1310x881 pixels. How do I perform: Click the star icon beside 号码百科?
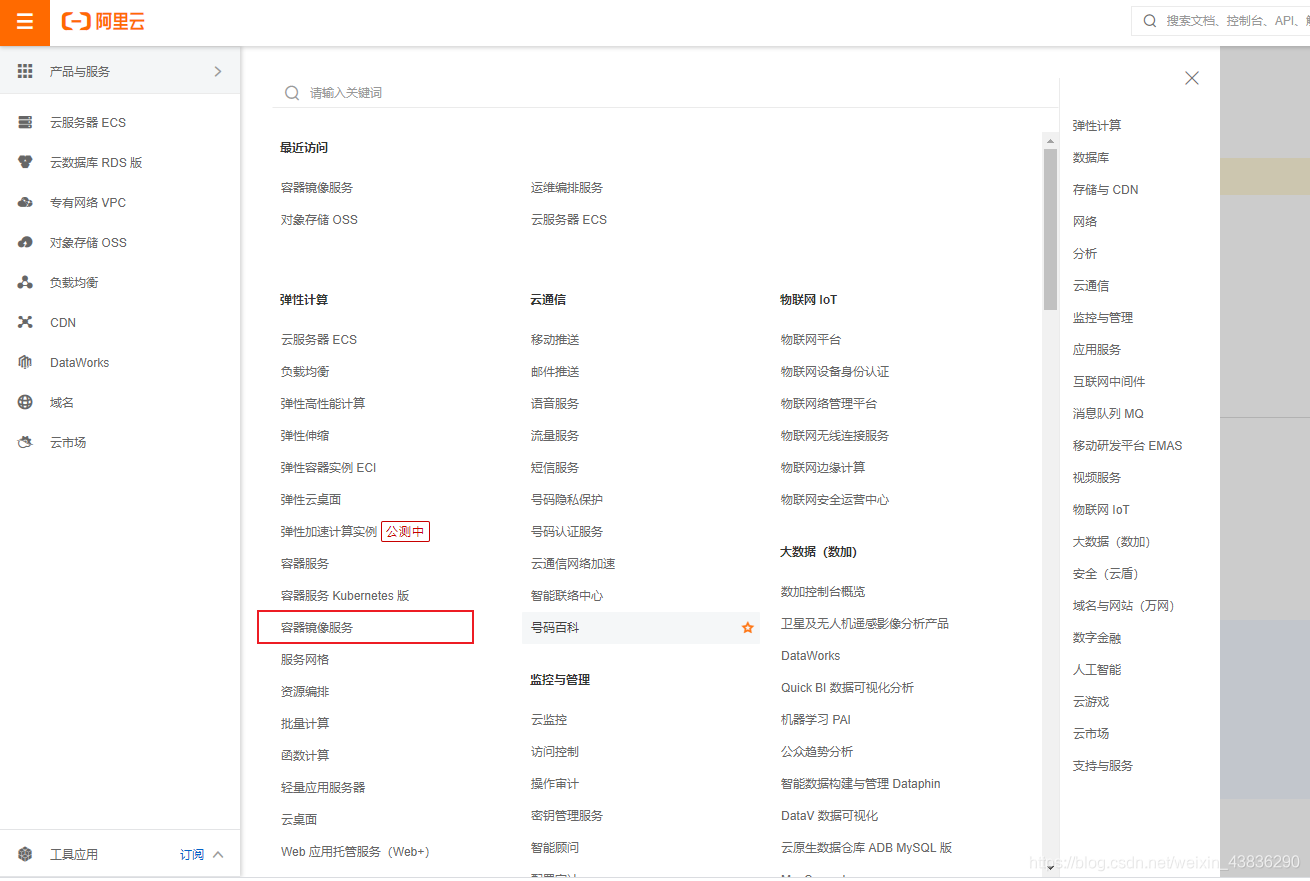747,628
